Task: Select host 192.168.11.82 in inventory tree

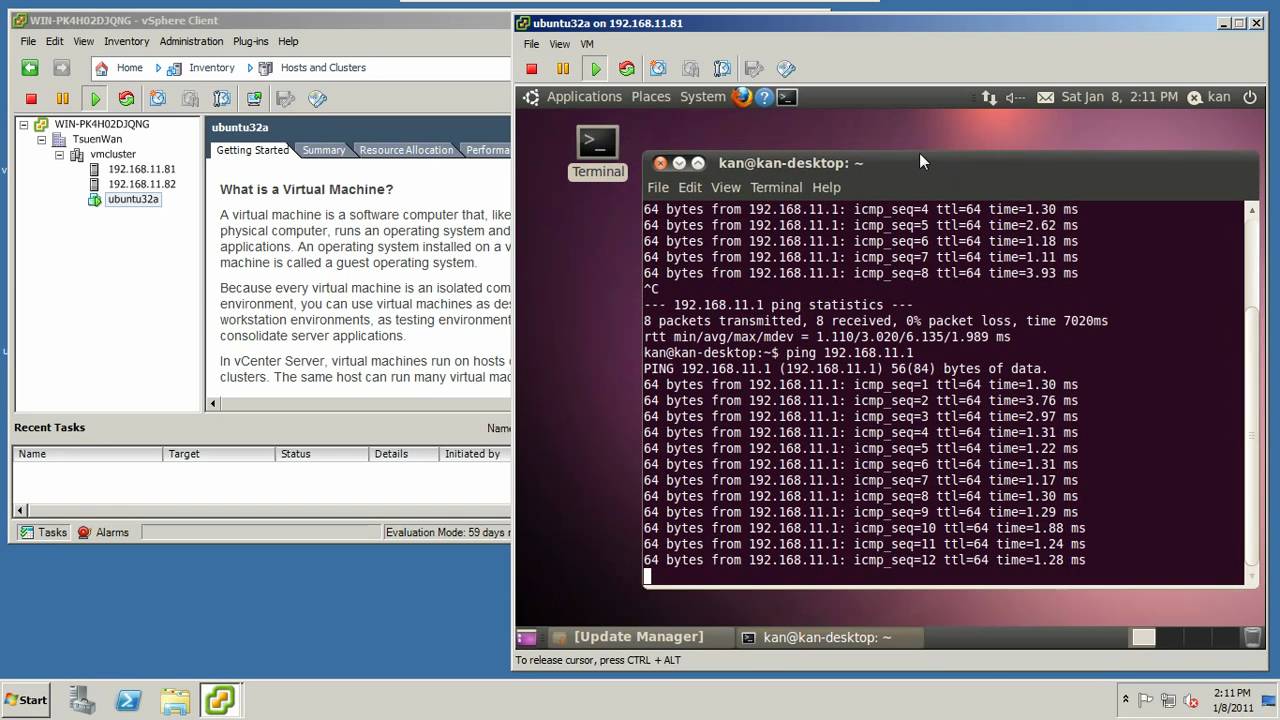Action: (x=141, y=184)
